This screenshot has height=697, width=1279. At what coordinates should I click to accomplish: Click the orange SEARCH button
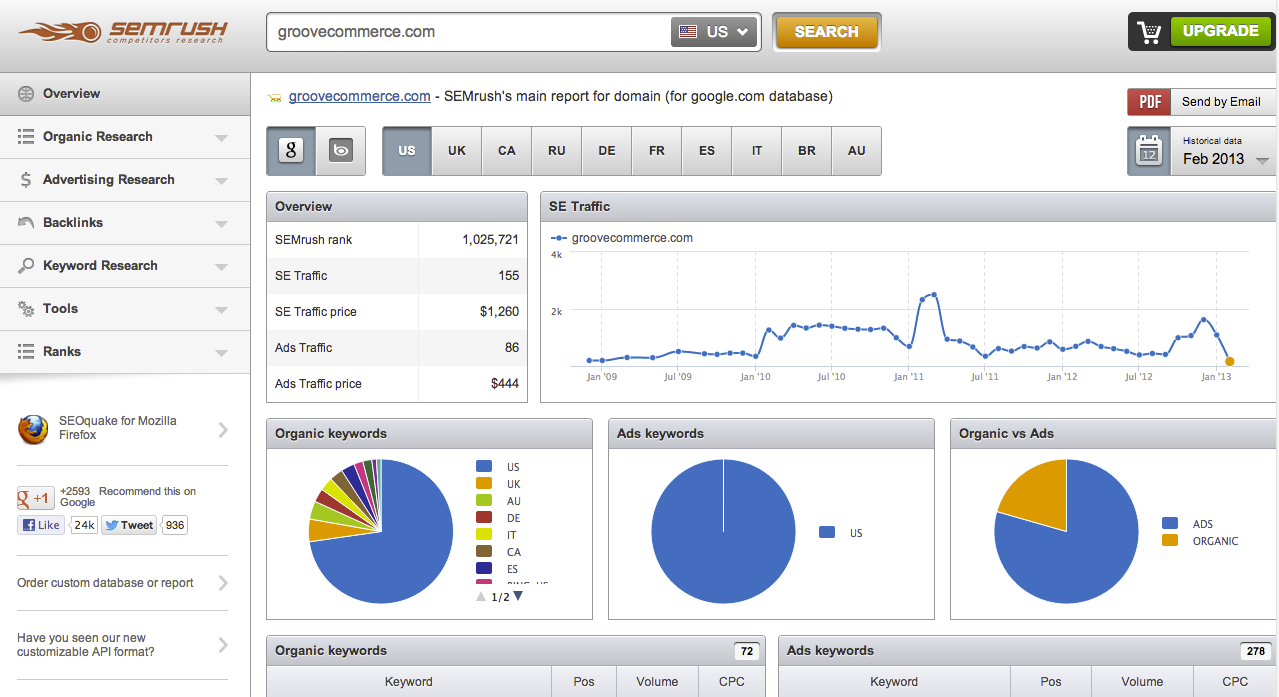[827, 32]
